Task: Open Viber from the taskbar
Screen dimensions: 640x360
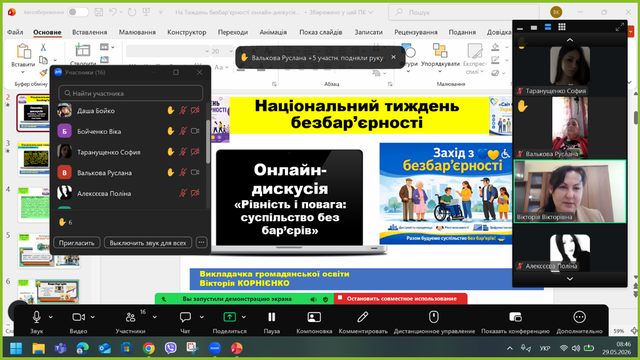Action: pos(171,348)
